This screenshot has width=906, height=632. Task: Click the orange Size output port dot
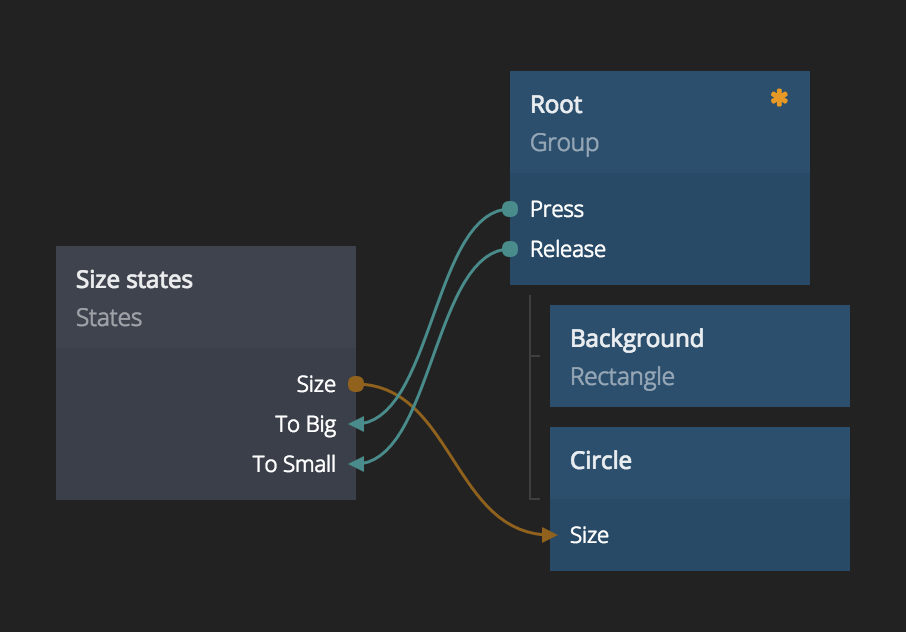(x=355, y=384)
